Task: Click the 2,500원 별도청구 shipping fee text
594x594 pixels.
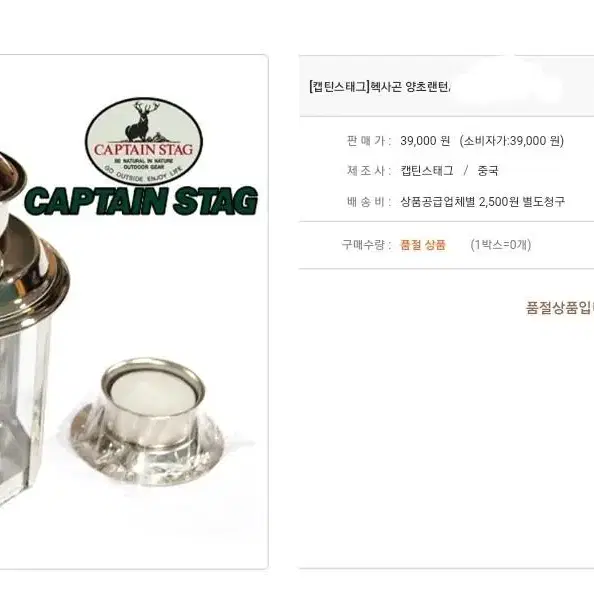Action: point(522,202)
